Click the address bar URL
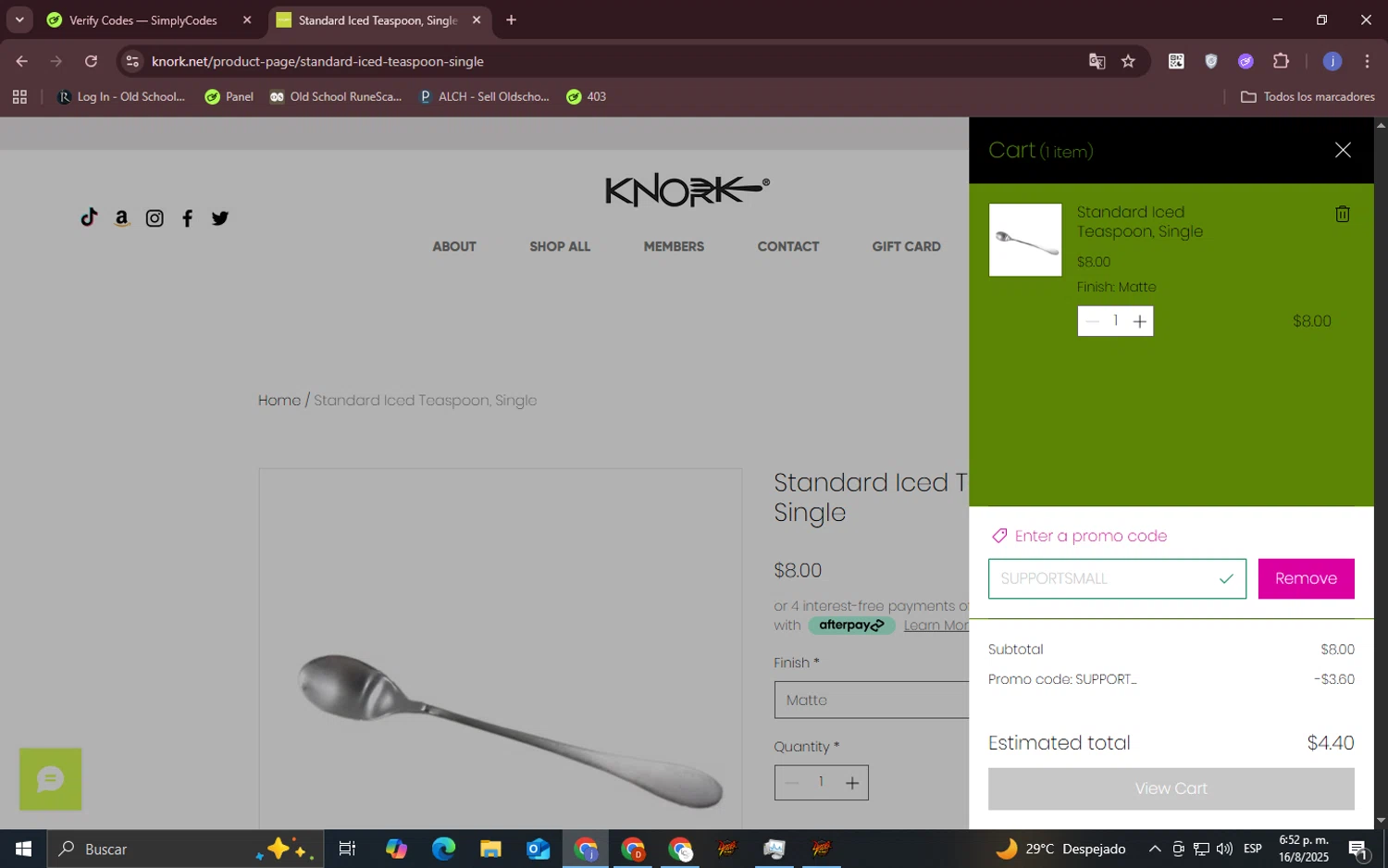The height and width of the screenshot is (868, 1388). (317, 61)
